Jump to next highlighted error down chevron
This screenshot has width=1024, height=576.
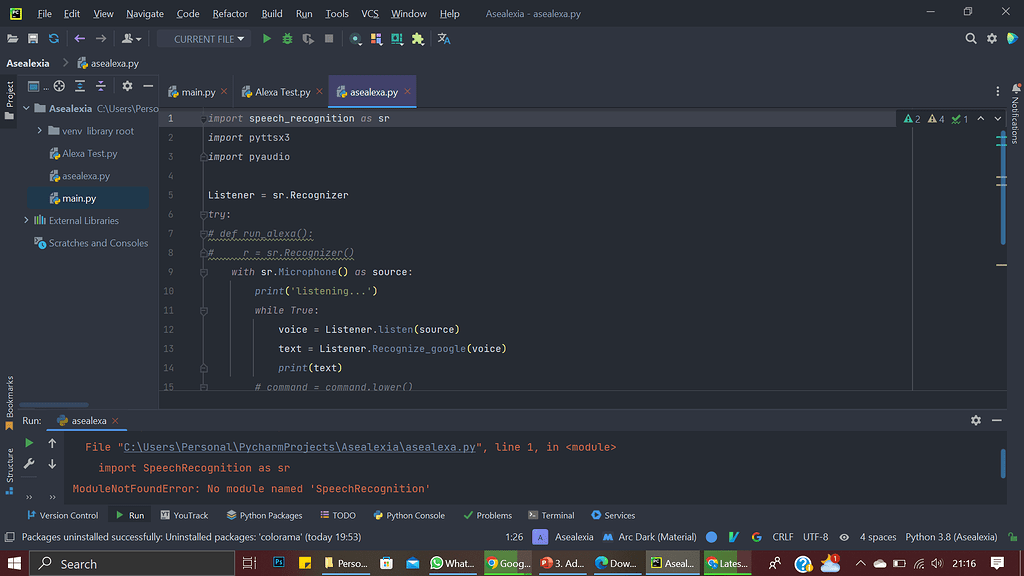[997, 119]
